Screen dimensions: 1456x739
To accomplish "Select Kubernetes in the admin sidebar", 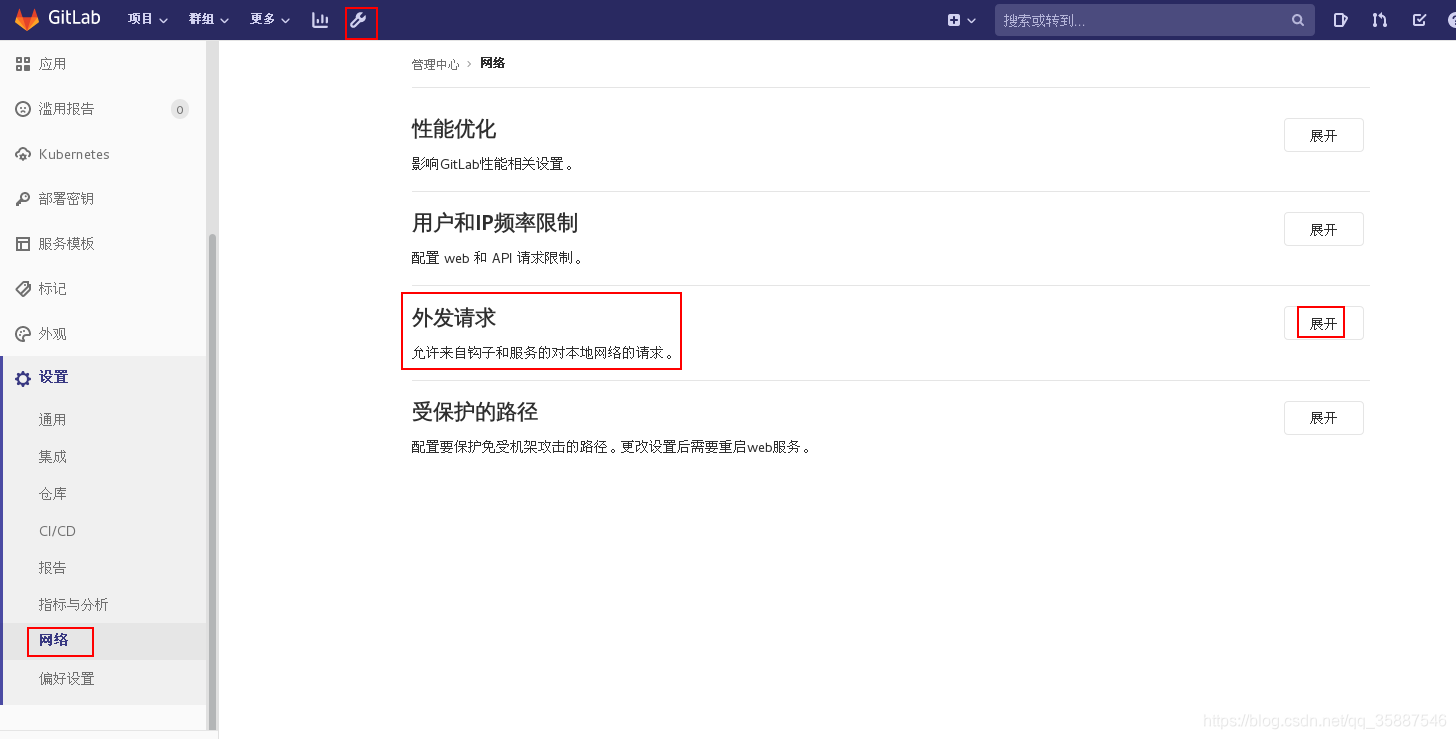I will pos(73,154).
